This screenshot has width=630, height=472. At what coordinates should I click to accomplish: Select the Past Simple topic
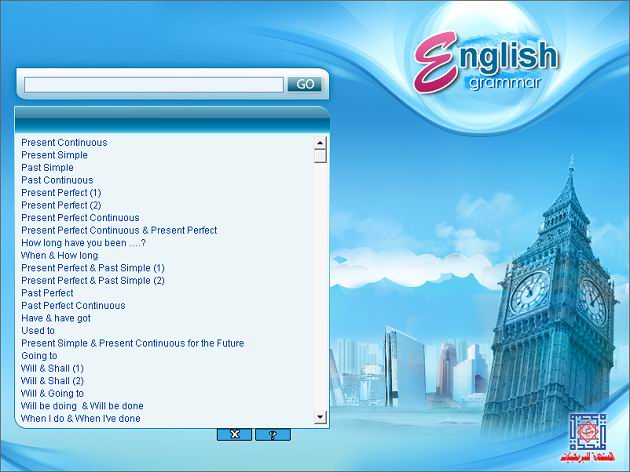pyautogui.click(x=47, y=168)
